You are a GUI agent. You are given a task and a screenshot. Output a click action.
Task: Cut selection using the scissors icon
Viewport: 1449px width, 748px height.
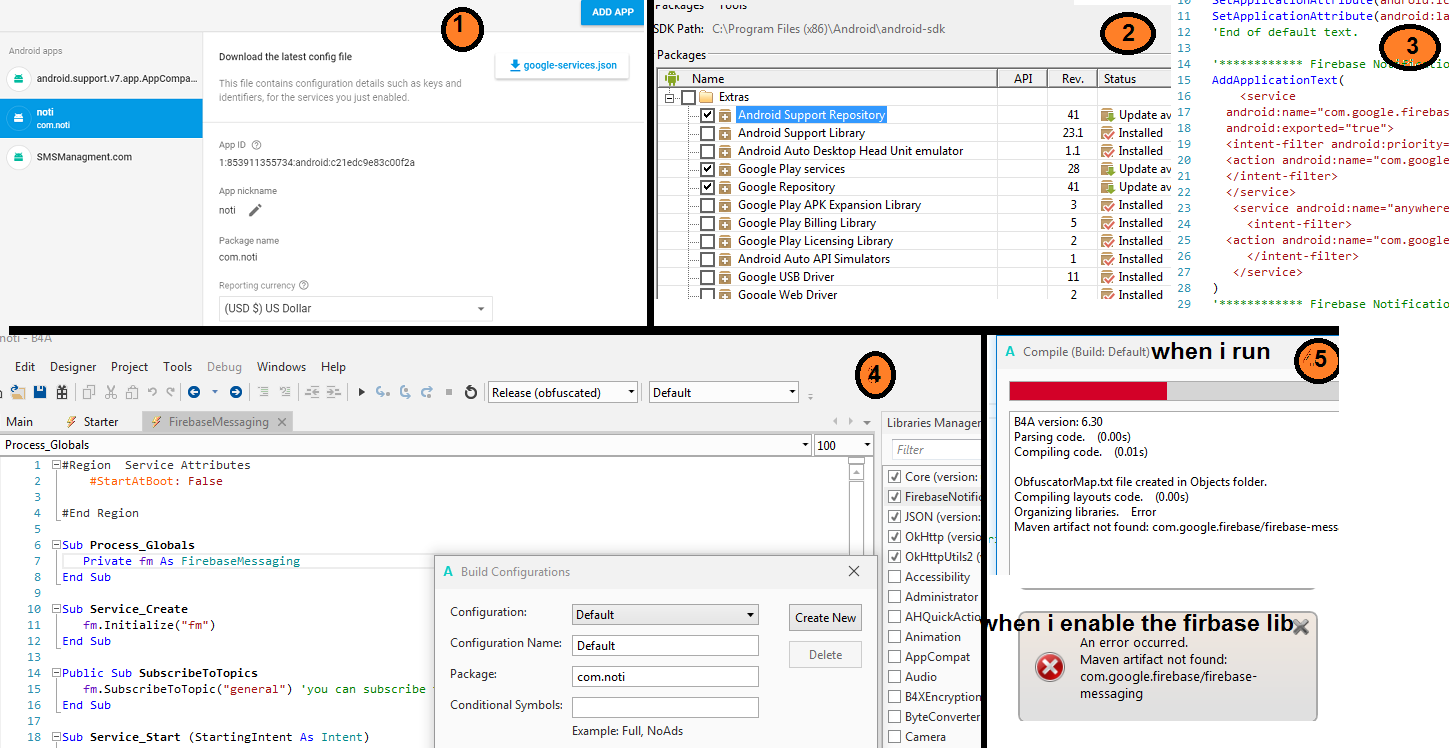pyautogui.click(x=112, y=392)
